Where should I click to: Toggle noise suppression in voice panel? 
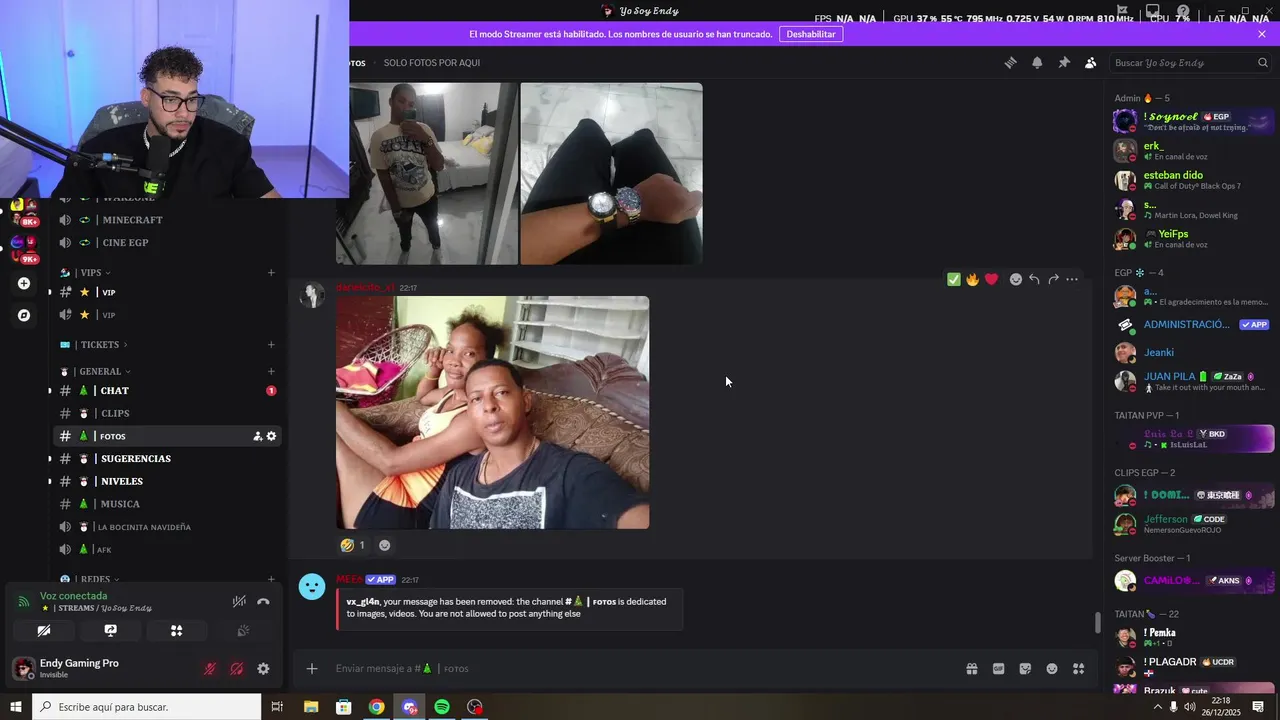pos(239,601)
